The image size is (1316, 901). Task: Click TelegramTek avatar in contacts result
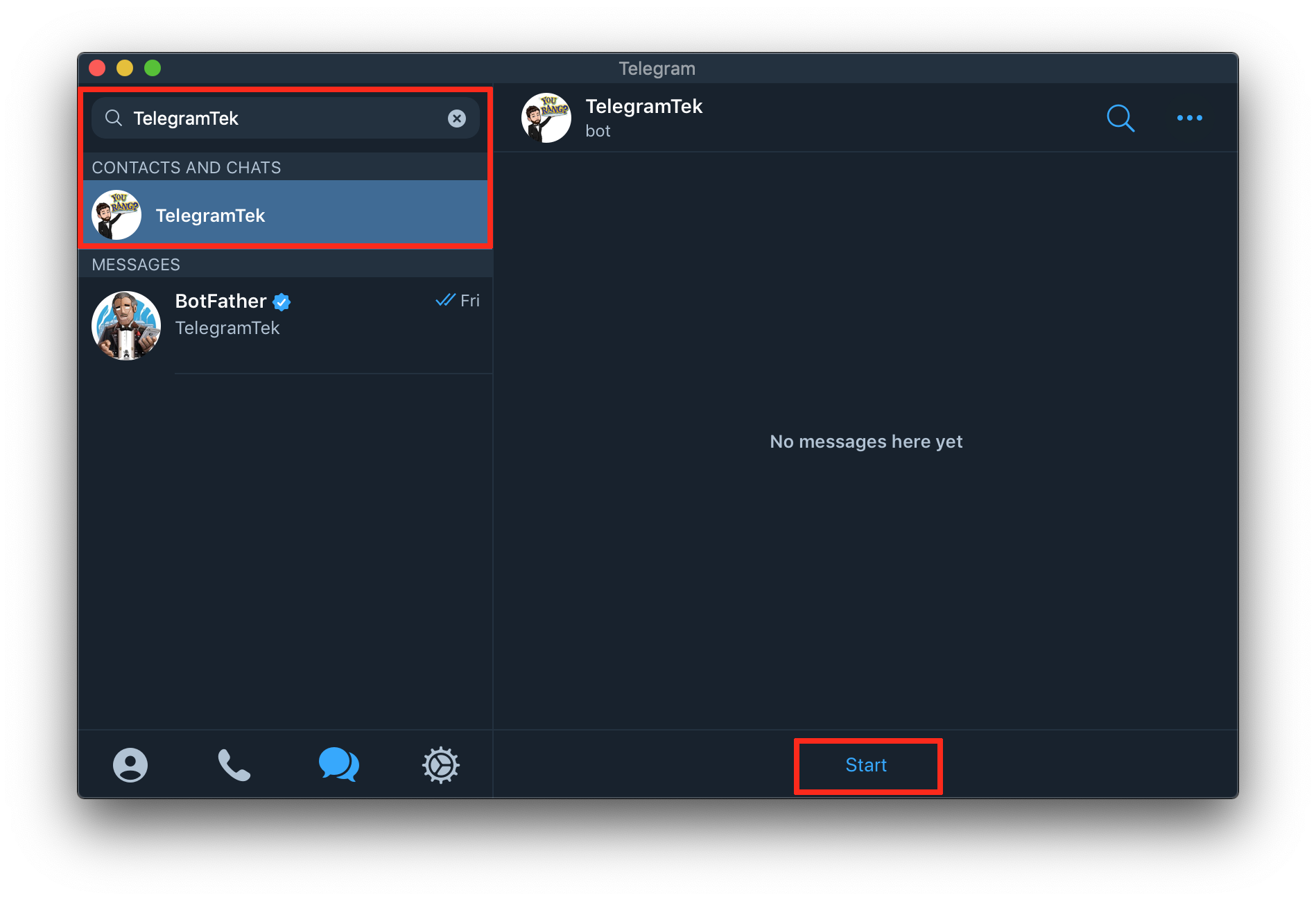click(x=116, y=215)
